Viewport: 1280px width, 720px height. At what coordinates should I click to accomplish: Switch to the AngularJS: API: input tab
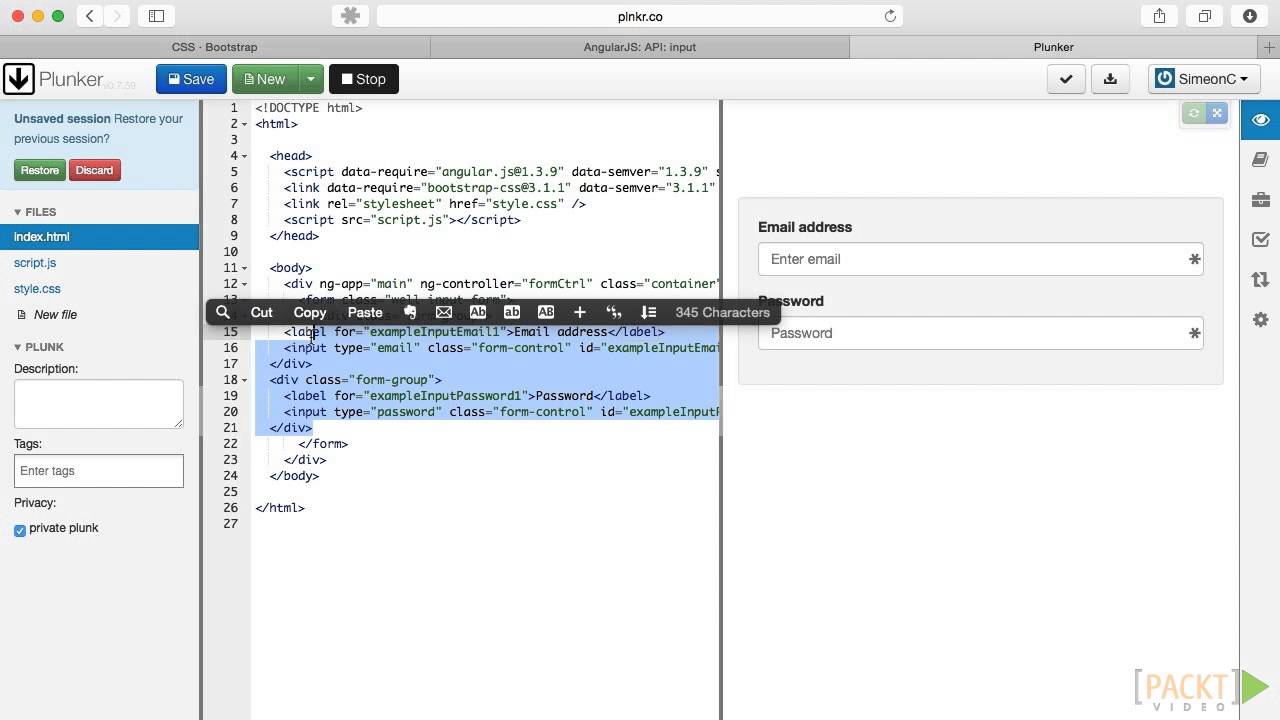639,47
